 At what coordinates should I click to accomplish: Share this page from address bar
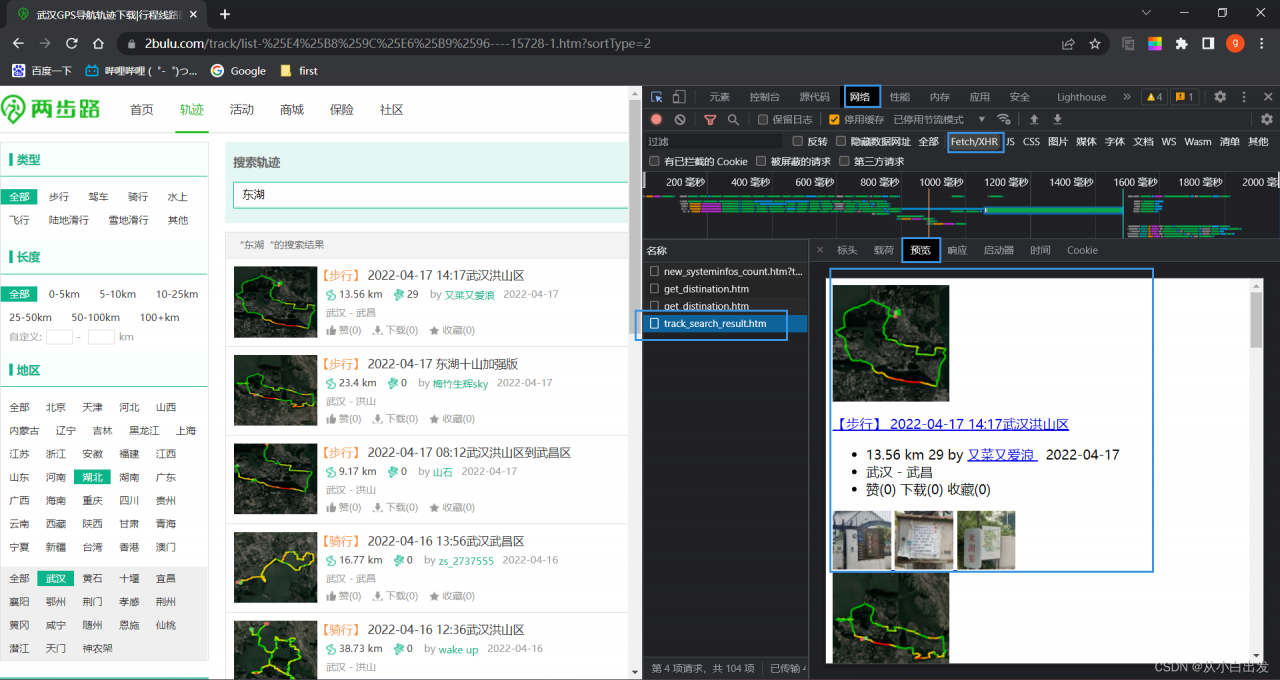tap(1069, 44)
